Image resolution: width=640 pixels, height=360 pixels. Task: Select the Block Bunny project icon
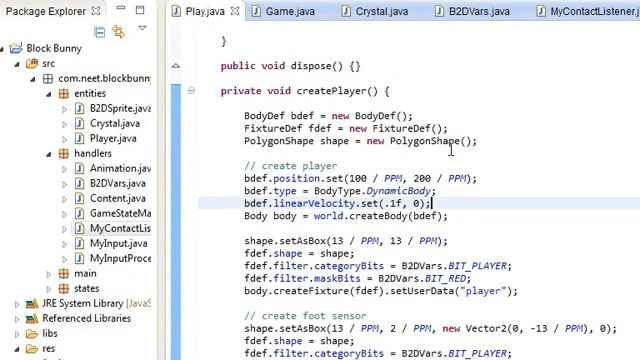point(16,48)
